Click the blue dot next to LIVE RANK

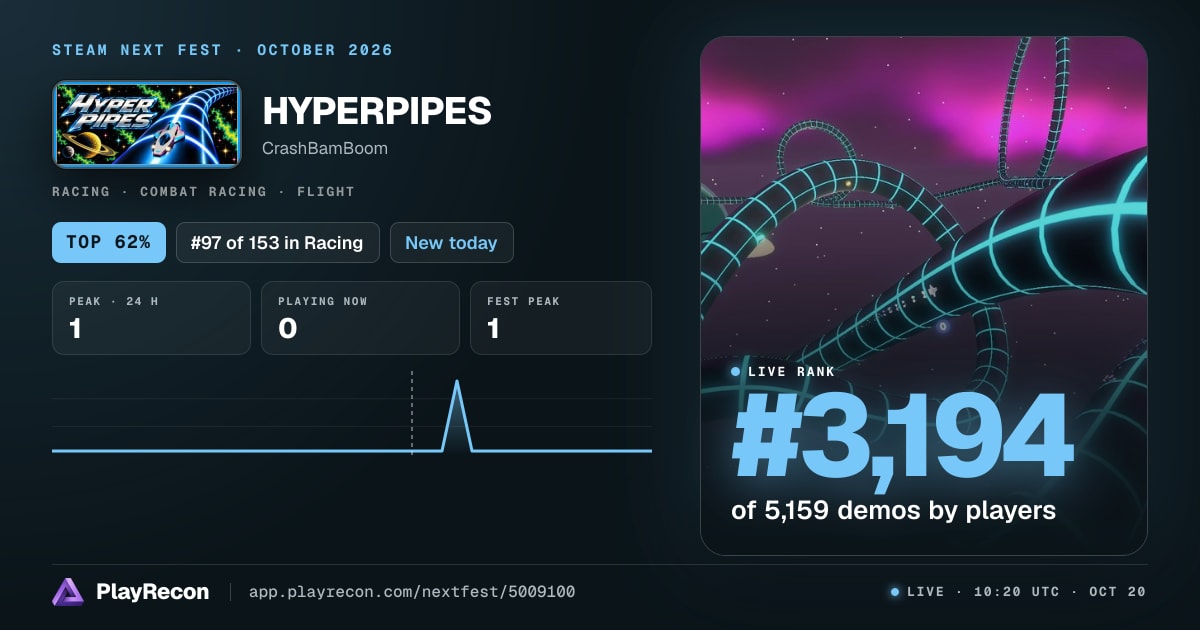[736, 372]
